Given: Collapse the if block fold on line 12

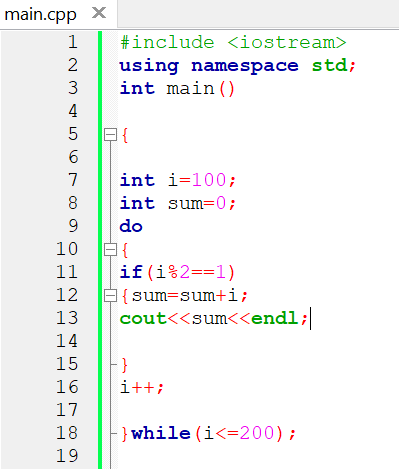Looking at the screenshot, I should (110, 296).
